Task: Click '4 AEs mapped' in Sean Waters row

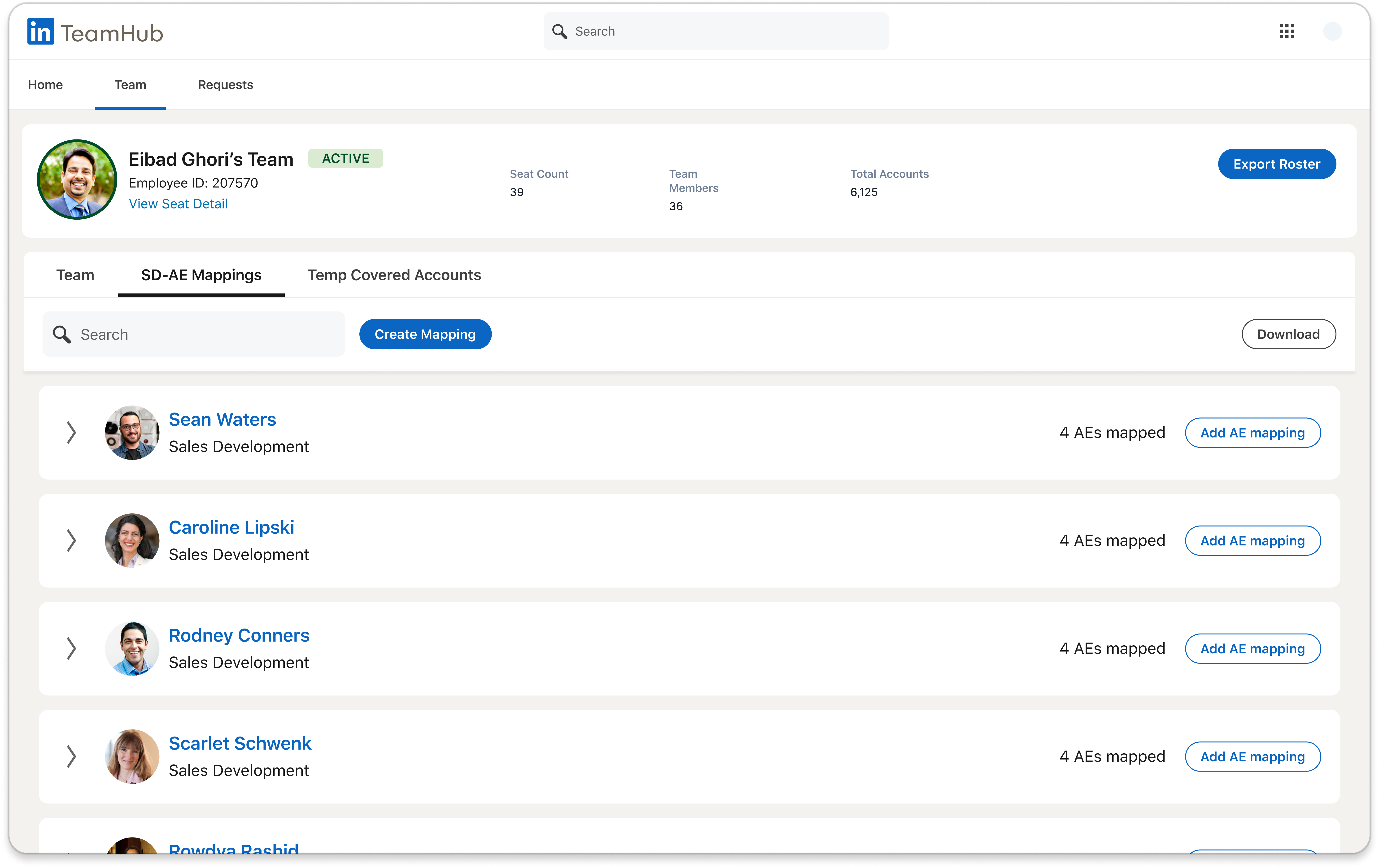Action: click(1112, 433)
